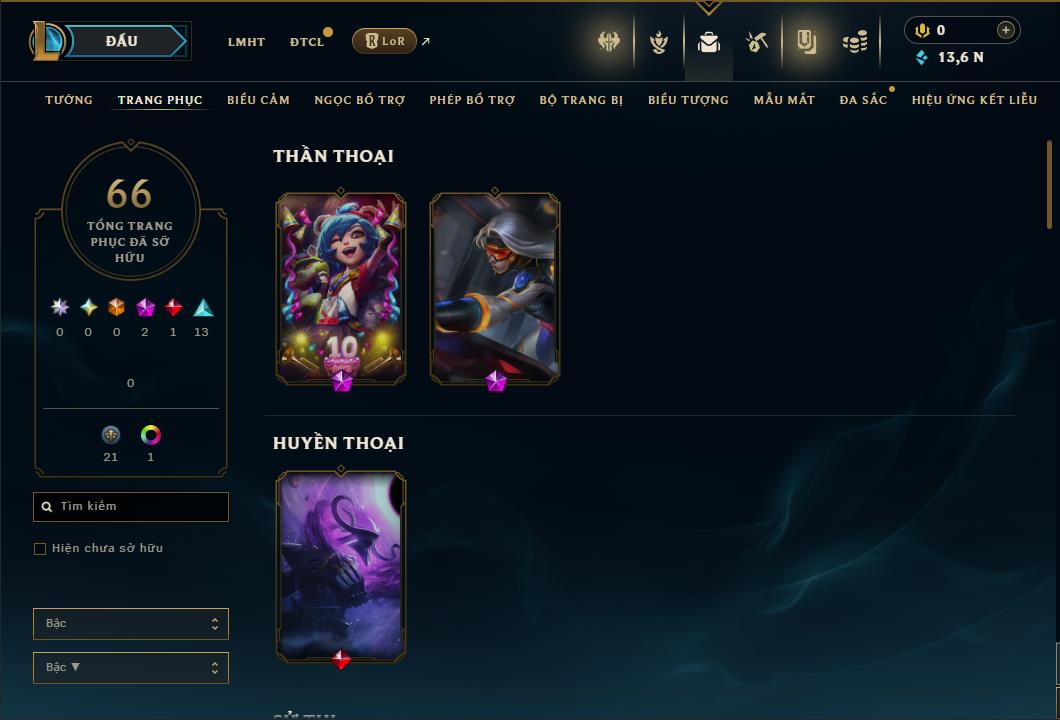Open the Store coins icon

(x=855, y=43)
